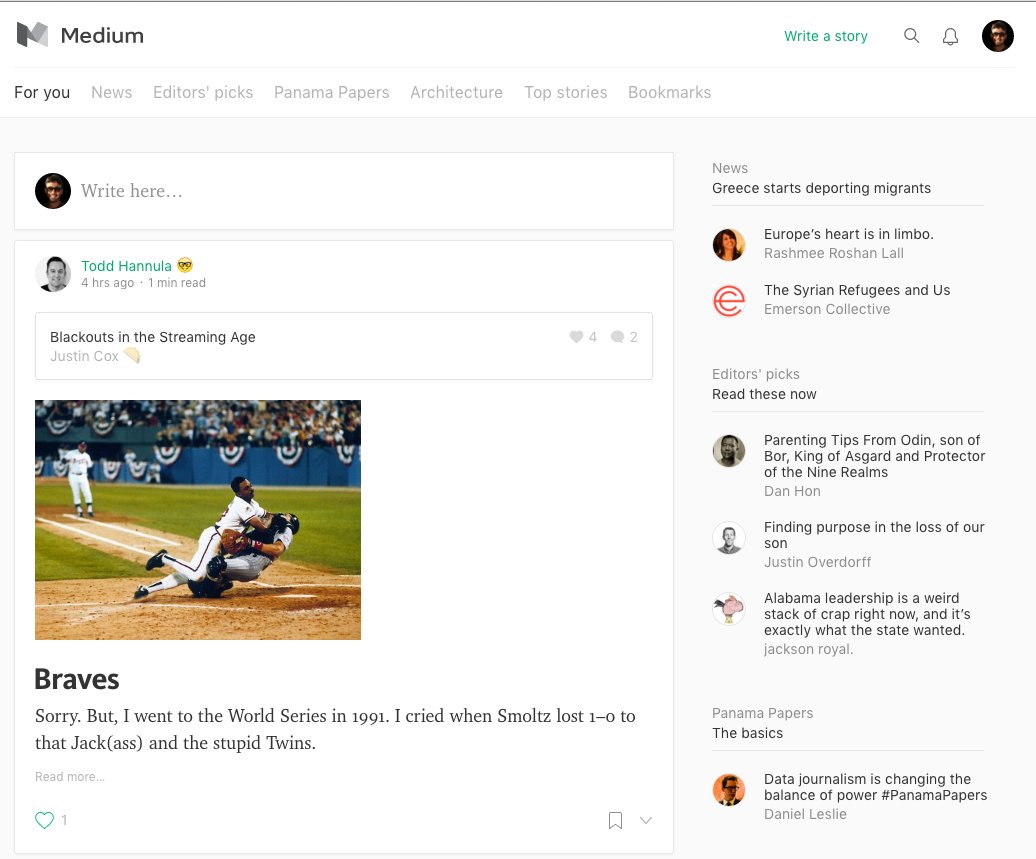Click the Medium logo icon
This screenshot has height=859, width=1036.
[32, 35]
